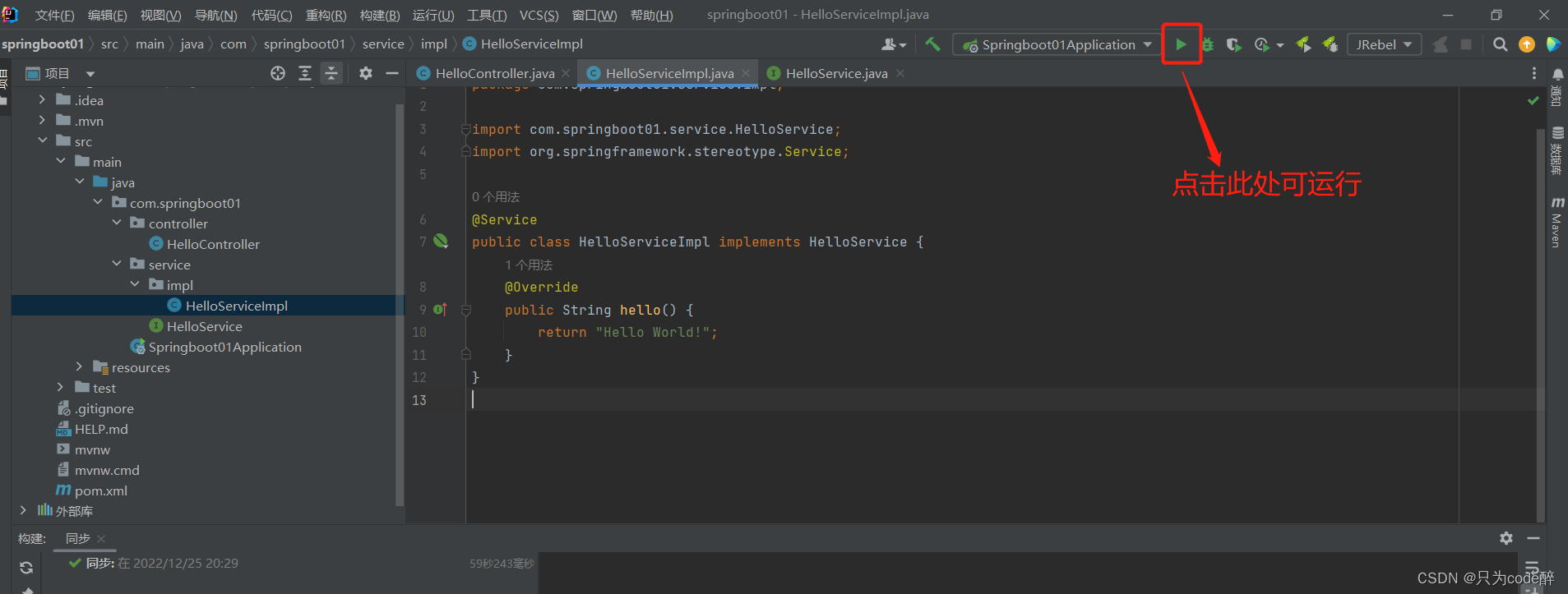The image size is (1568, 594).
Task: Open the Project view selector dropdown arrow
Action: pyautogui.click(x=90, y=74)
